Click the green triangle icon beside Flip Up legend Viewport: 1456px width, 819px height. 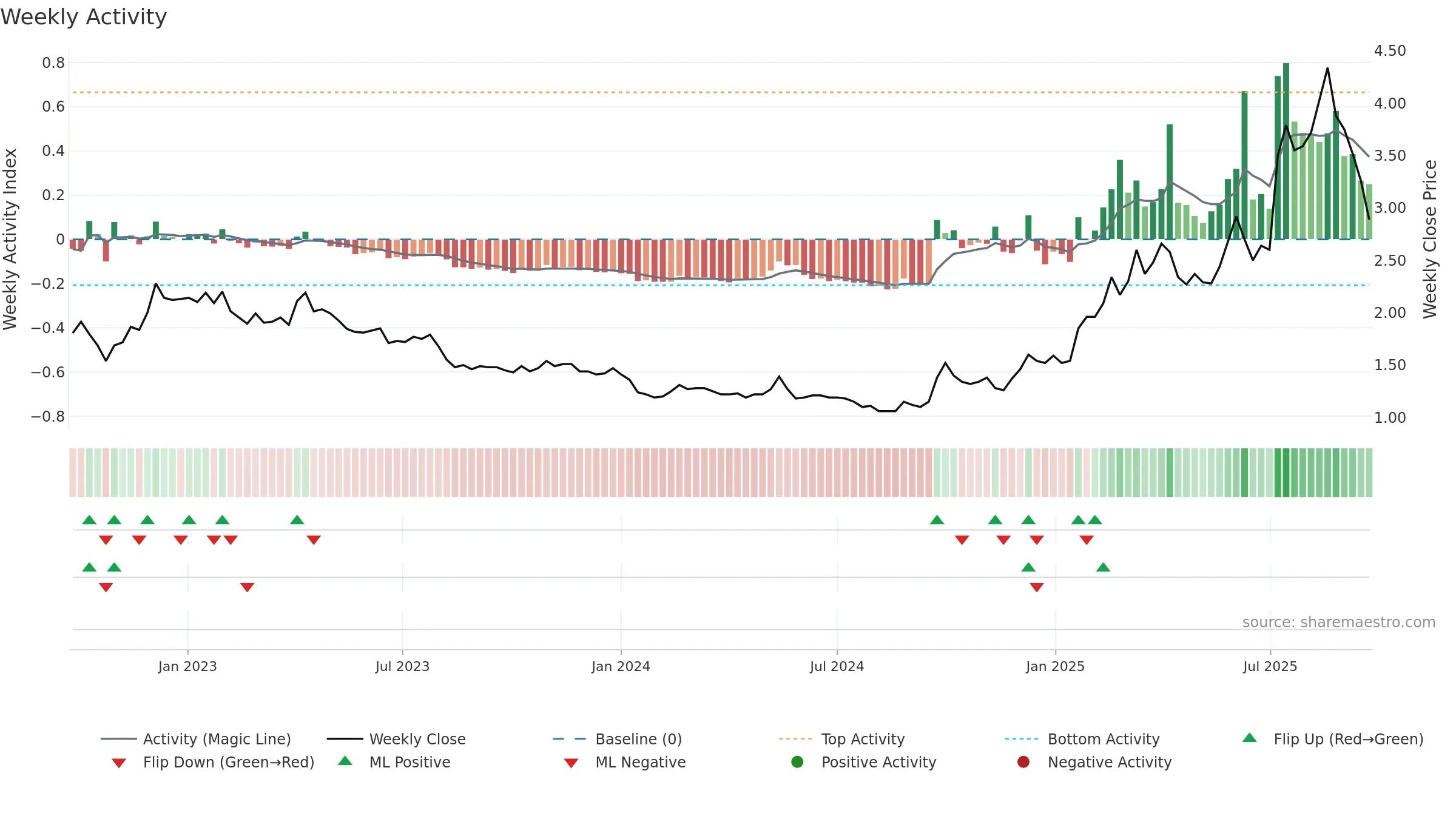(1250, 738)
